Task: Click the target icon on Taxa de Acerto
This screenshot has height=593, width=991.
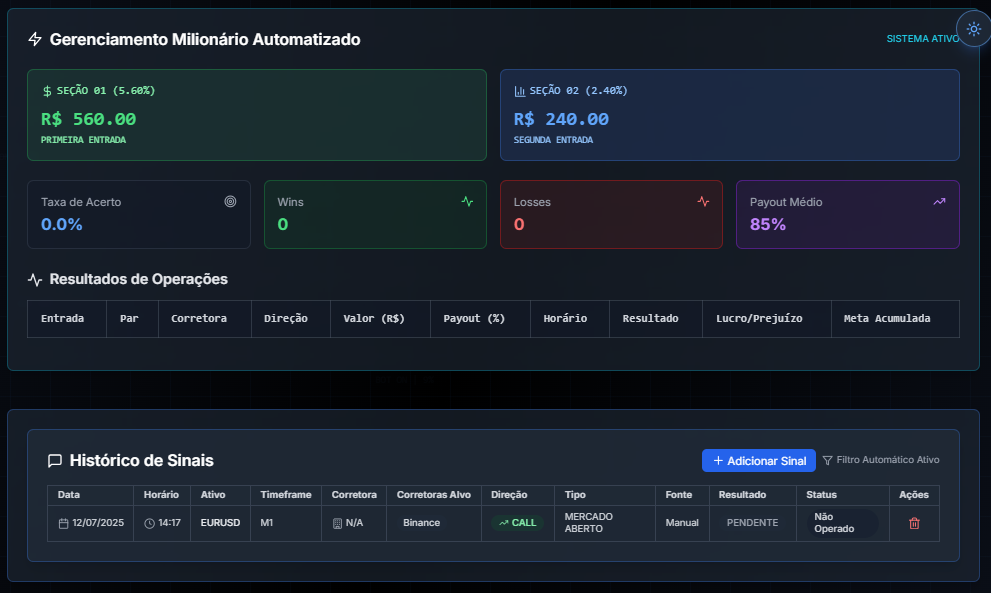Action: [x=231, y=202]
